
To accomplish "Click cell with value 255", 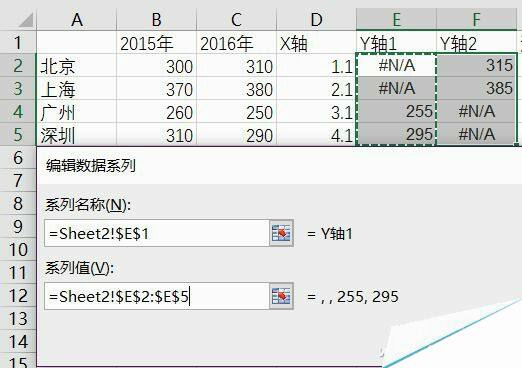I will 396,111.
